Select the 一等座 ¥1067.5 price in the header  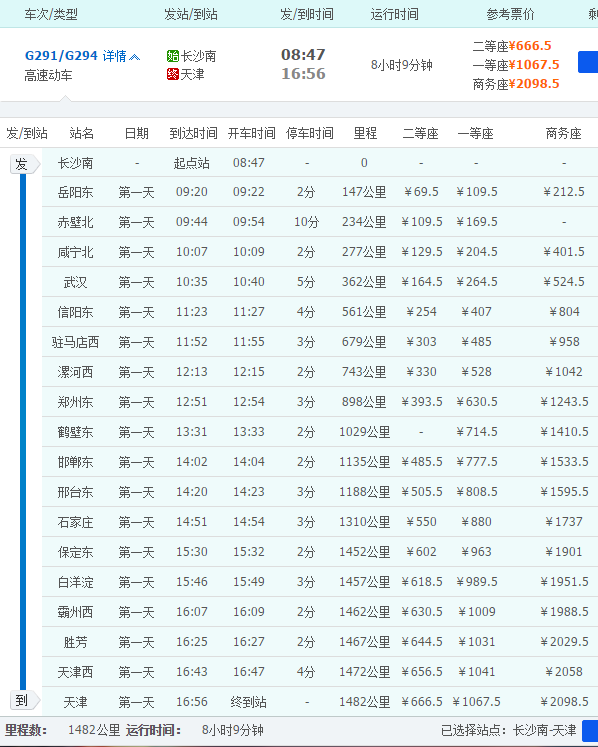[x=516, y=65]
